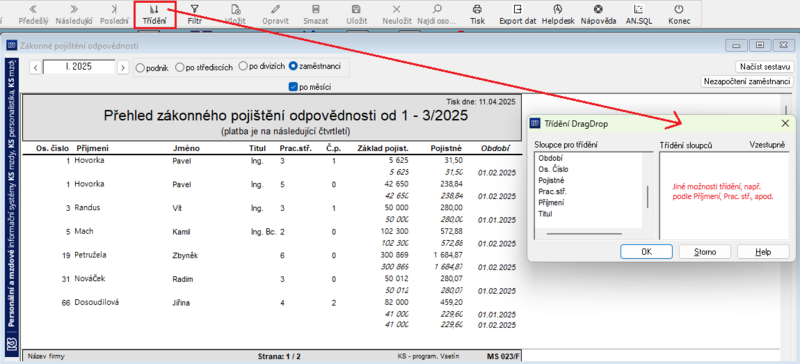Click the Načíst sestavu button

(764, 67)
